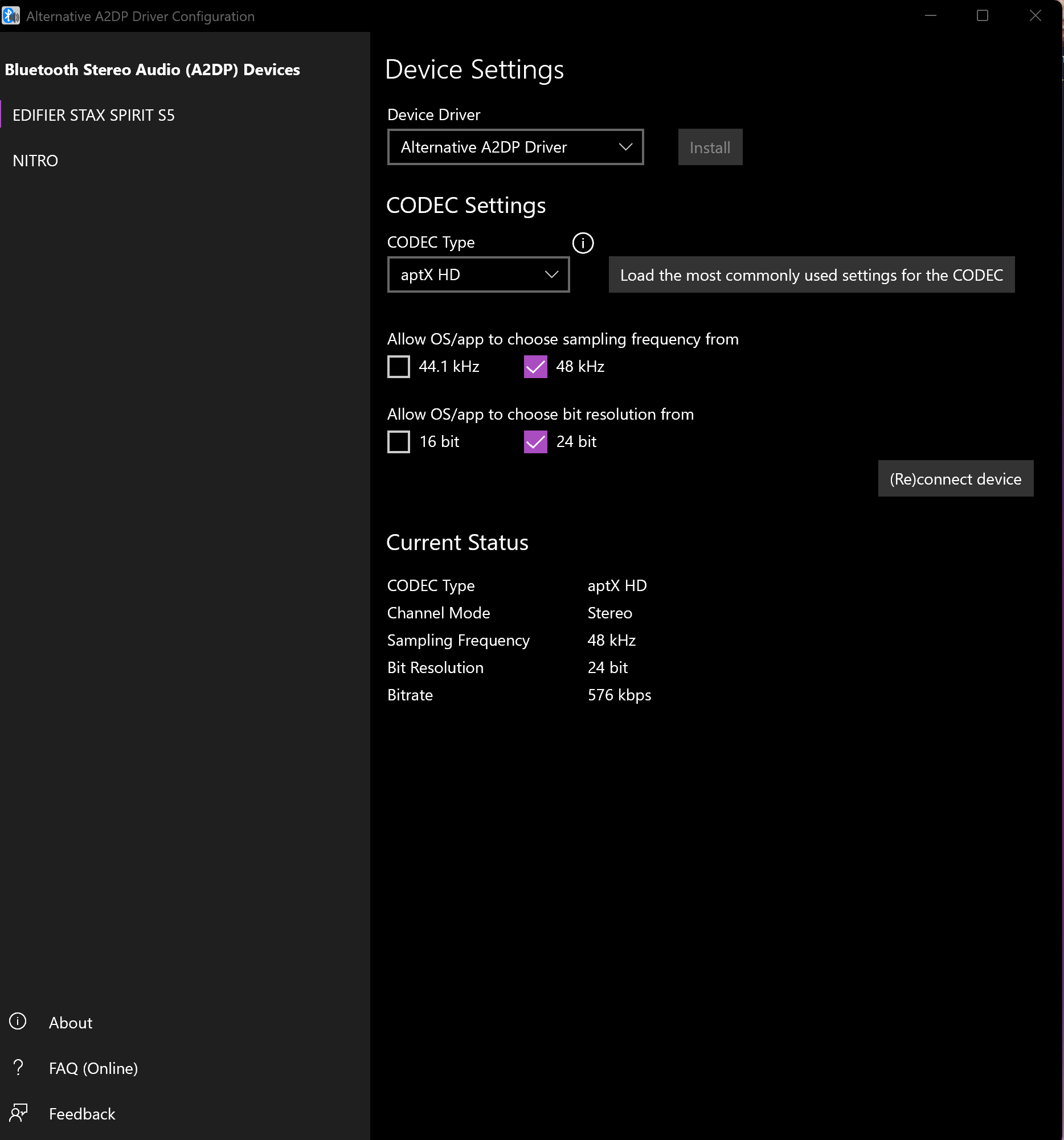Uncheck the 48 kHz sampling frequency checkbox

coord(535,367)
